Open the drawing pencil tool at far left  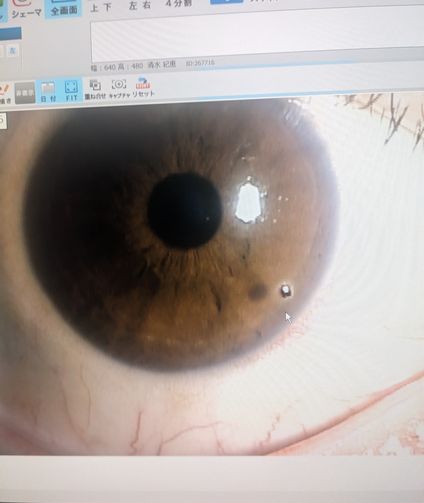pos(6,93)
